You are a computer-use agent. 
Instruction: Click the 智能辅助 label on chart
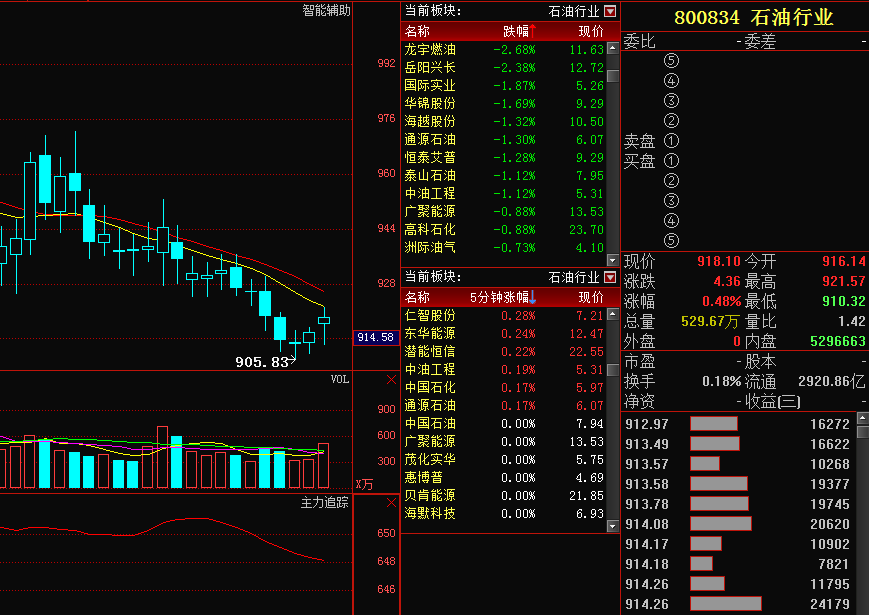pyautogui.click(x=326, y=11)
